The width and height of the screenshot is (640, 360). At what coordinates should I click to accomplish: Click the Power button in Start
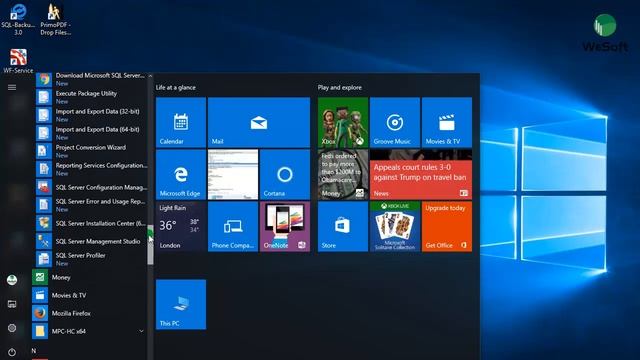(x=12, y=352)
